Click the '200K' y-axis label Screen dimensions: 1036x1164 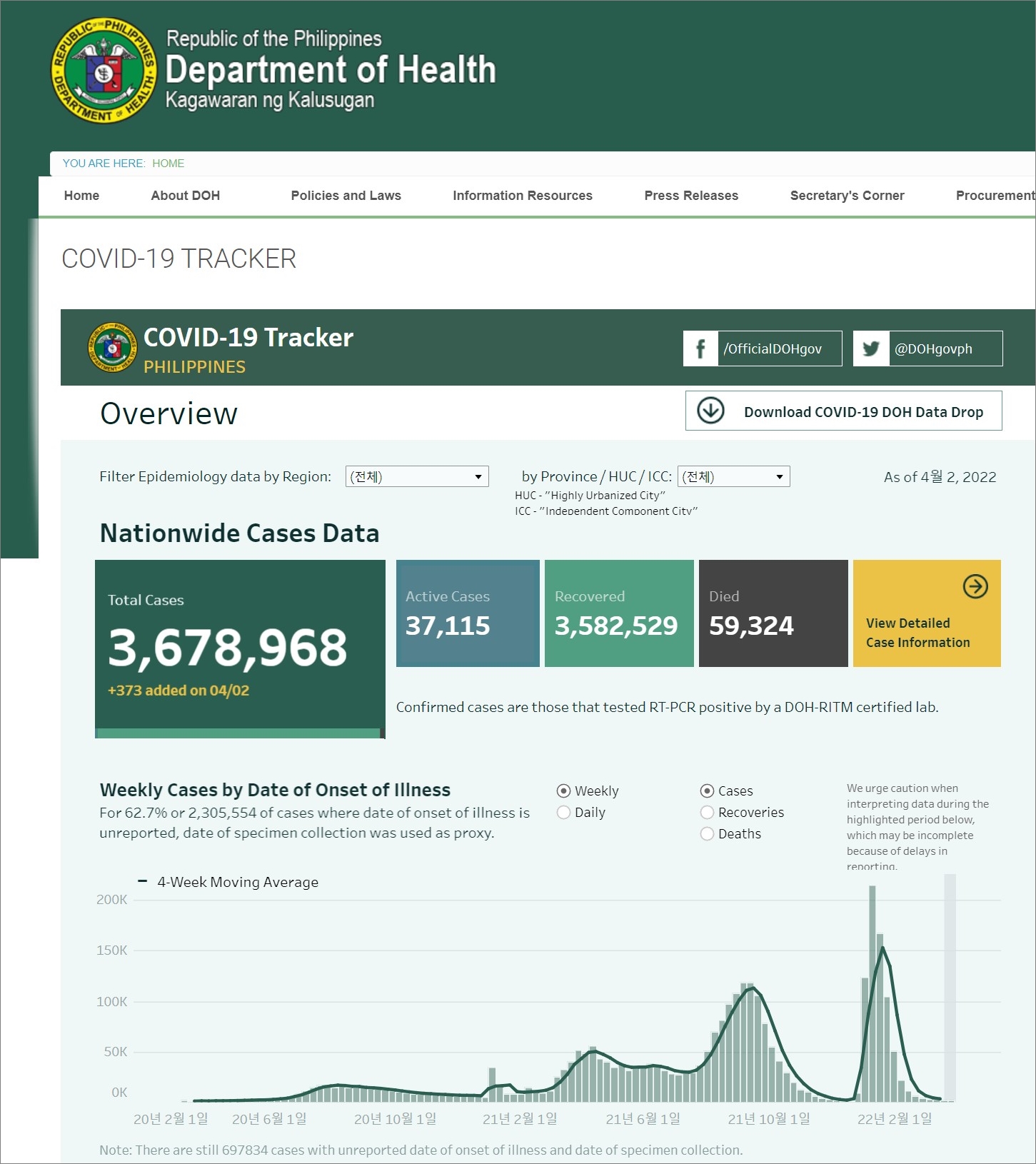click(x=112, y=900)
